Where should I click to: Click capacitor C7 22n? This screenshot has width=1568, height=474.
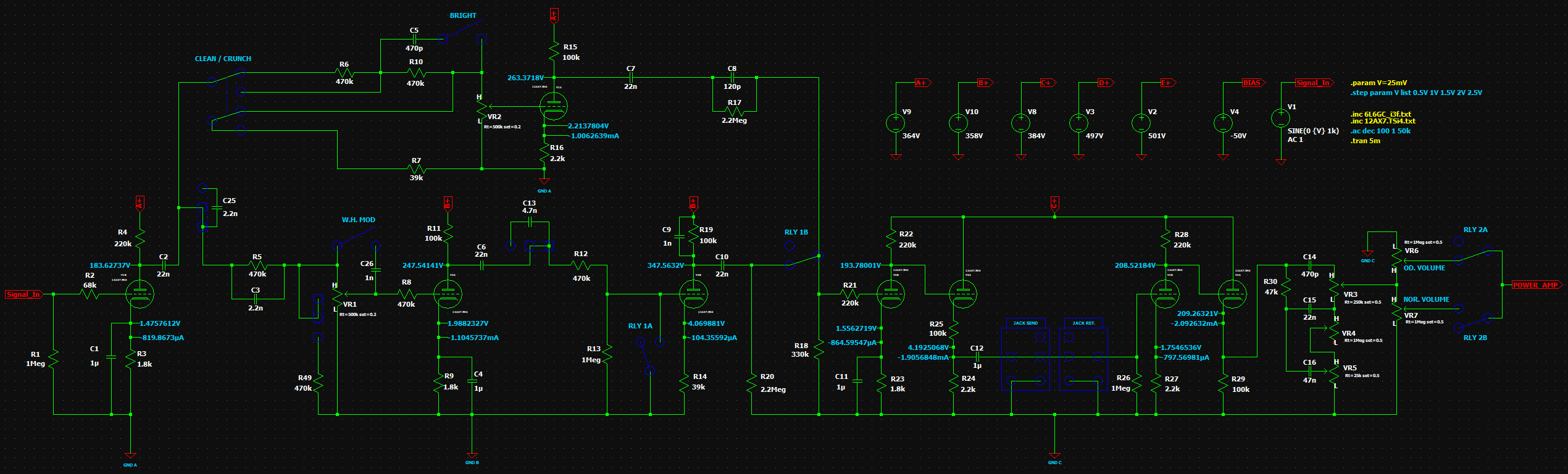tap(630, 78)
